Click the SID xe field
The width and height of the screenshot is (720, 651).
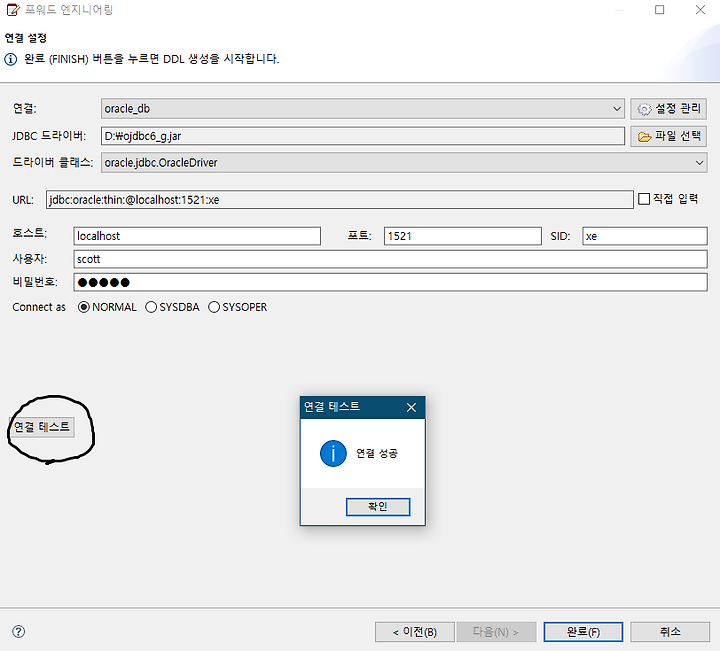pos(645,236)
